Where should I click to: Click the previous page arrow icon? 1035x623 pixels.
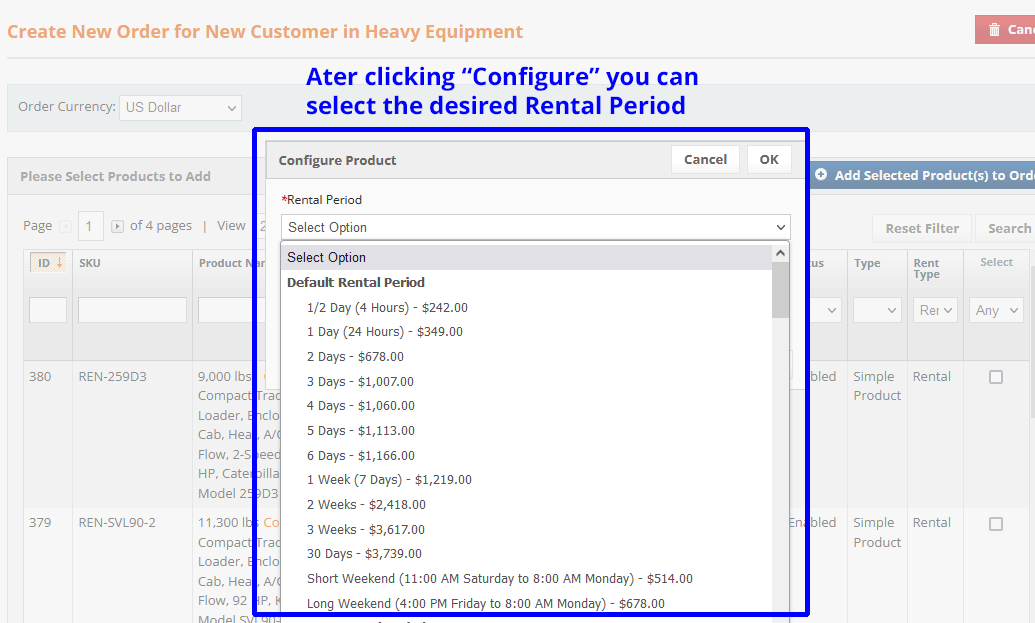[x=66, y=227]
